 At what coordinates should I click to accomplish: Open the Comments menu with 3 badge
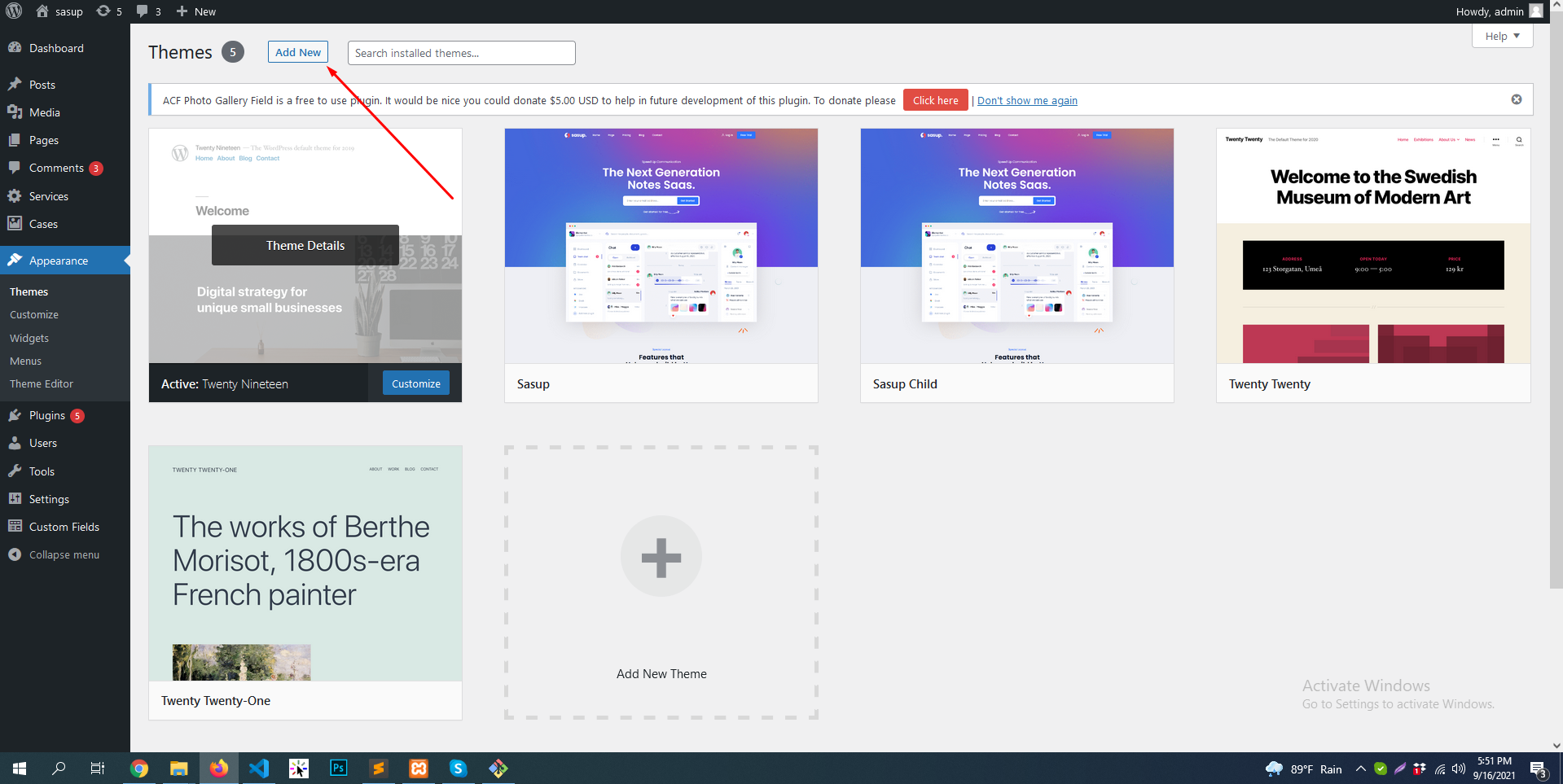(x=65, y=168)
